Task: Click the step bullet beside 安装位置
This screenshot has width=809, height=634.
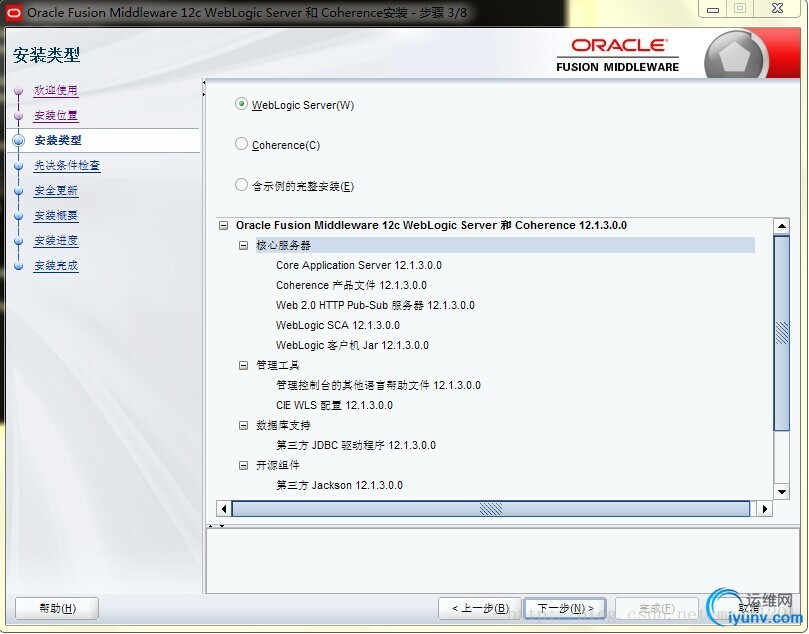Action: [19, 116]
